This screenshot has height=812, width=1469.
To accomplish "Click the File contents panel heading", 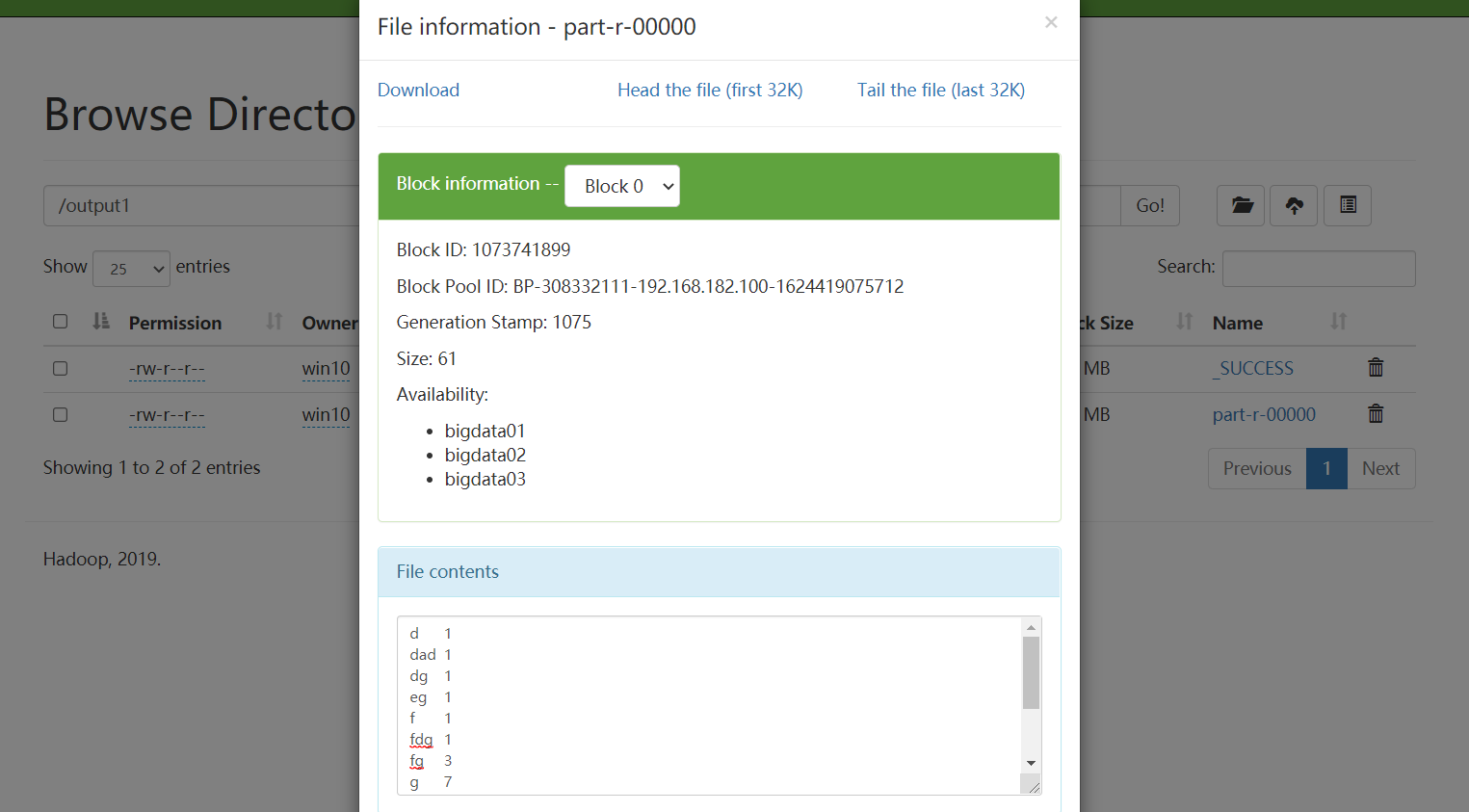I will tap(719, 572).
